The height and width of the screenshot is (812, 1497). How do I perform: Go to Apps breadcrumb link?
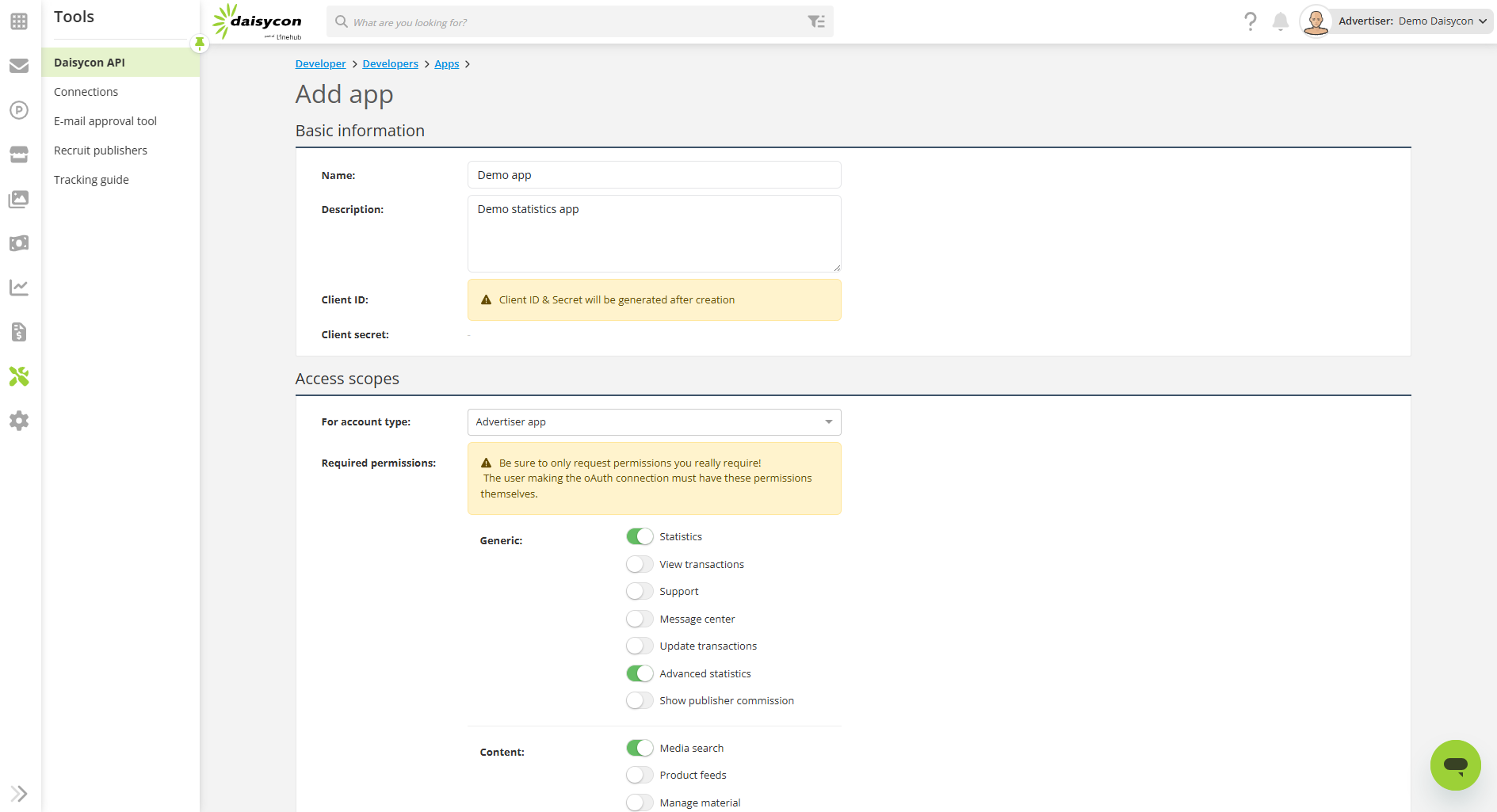coord(446,64)
